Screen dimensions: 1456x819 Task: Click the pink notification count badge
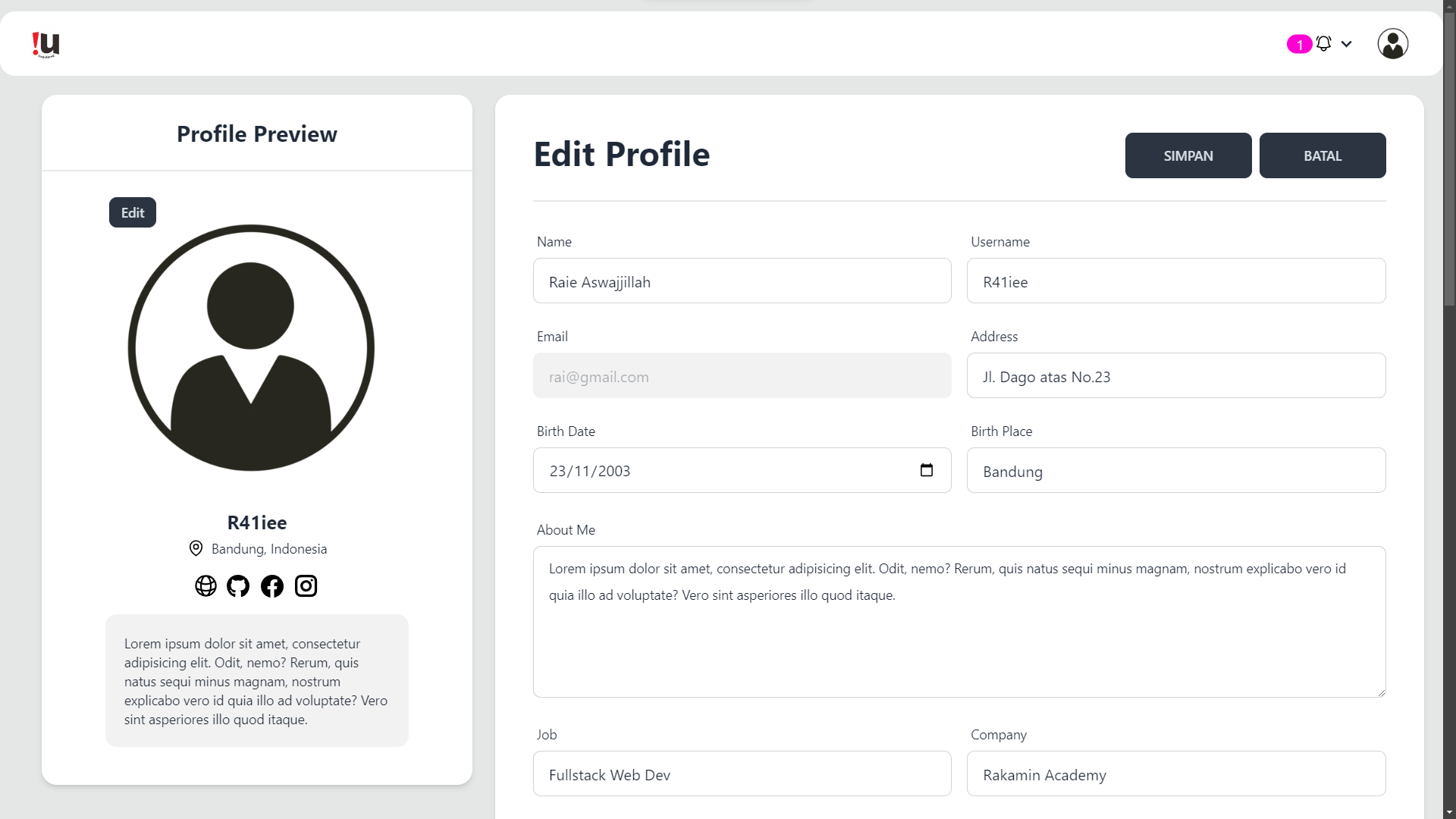pyautogui.click(x=1299, y=45)
